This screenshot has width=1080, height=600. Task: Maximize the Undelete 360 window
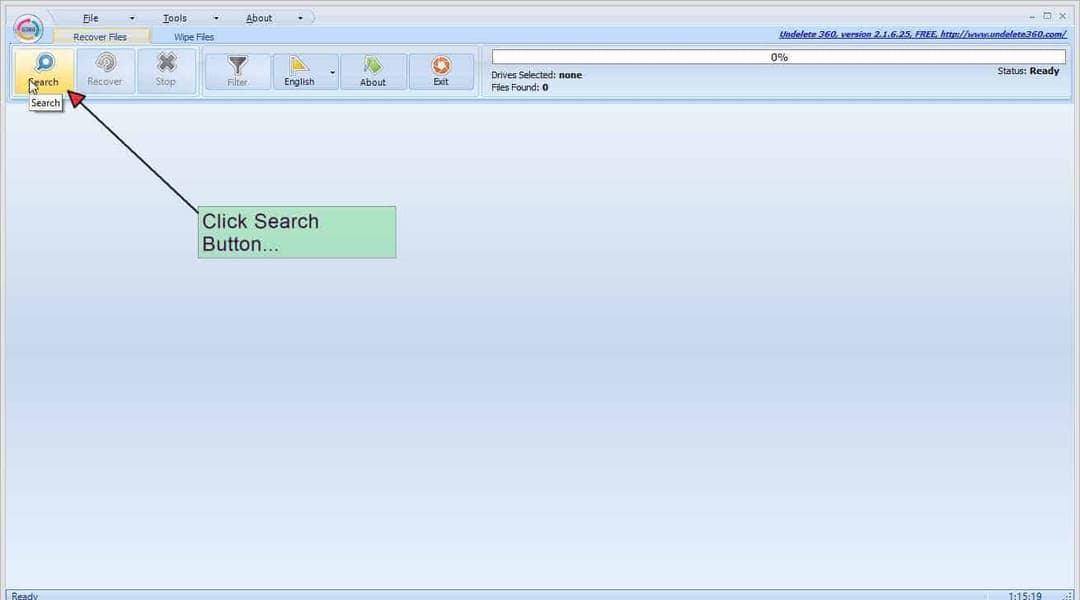pos(1047,16)
